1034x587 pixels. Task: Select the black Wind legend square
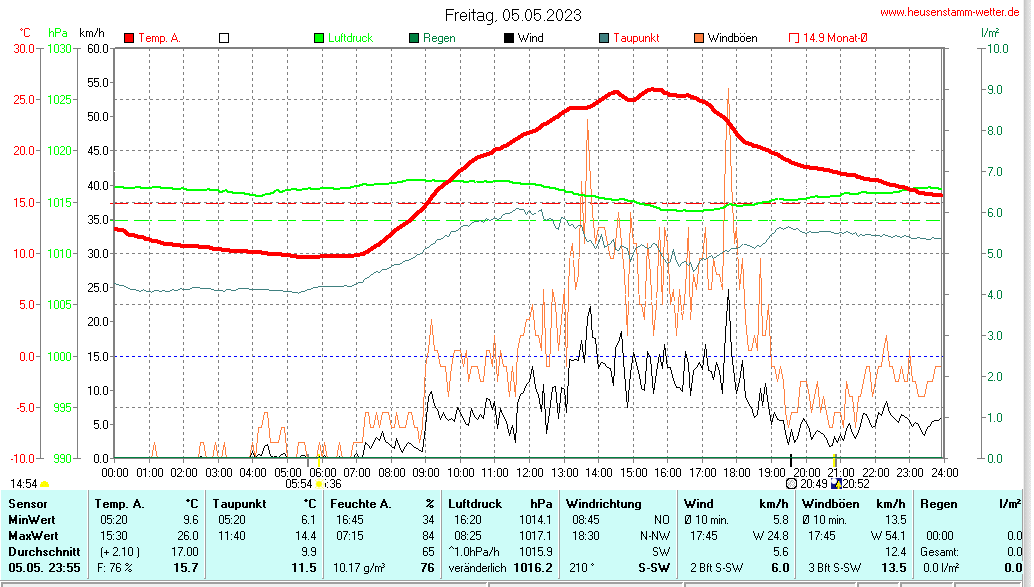[509, 38]
